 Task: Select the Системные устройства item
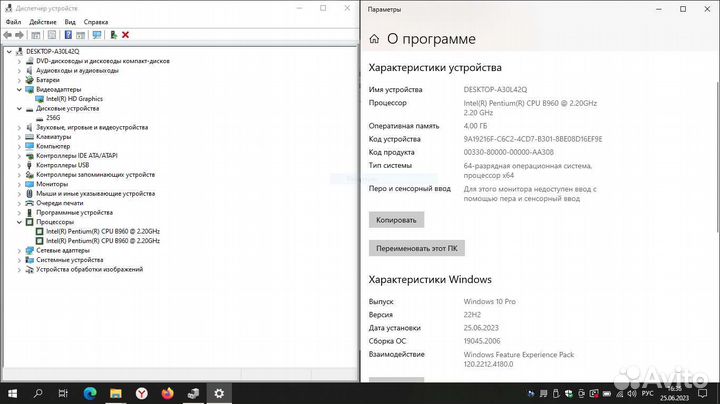coord(70,259)
